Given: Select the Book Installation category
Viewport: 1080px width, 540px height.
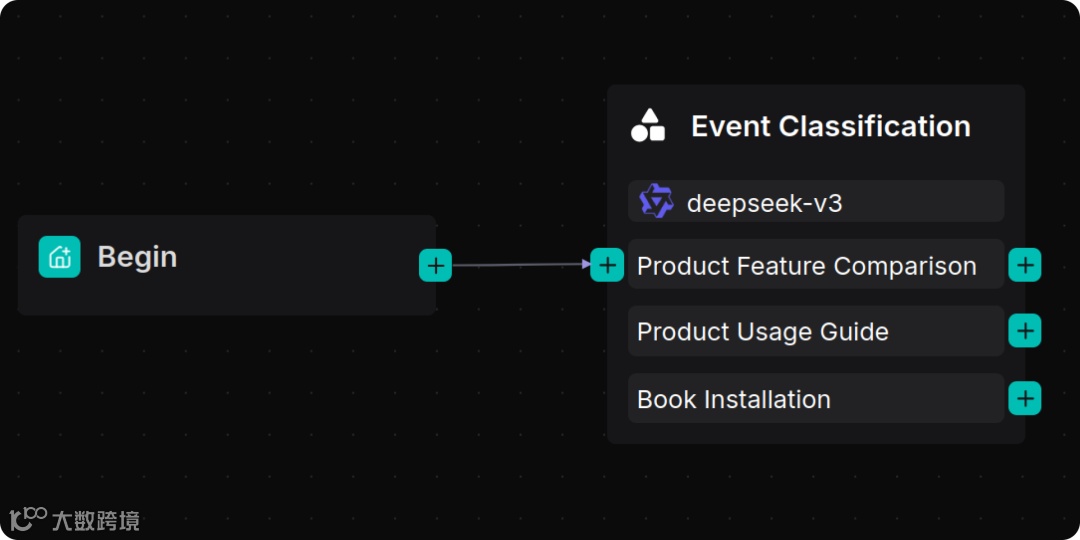Looking at the screenshot, I should tap(734, 399).
